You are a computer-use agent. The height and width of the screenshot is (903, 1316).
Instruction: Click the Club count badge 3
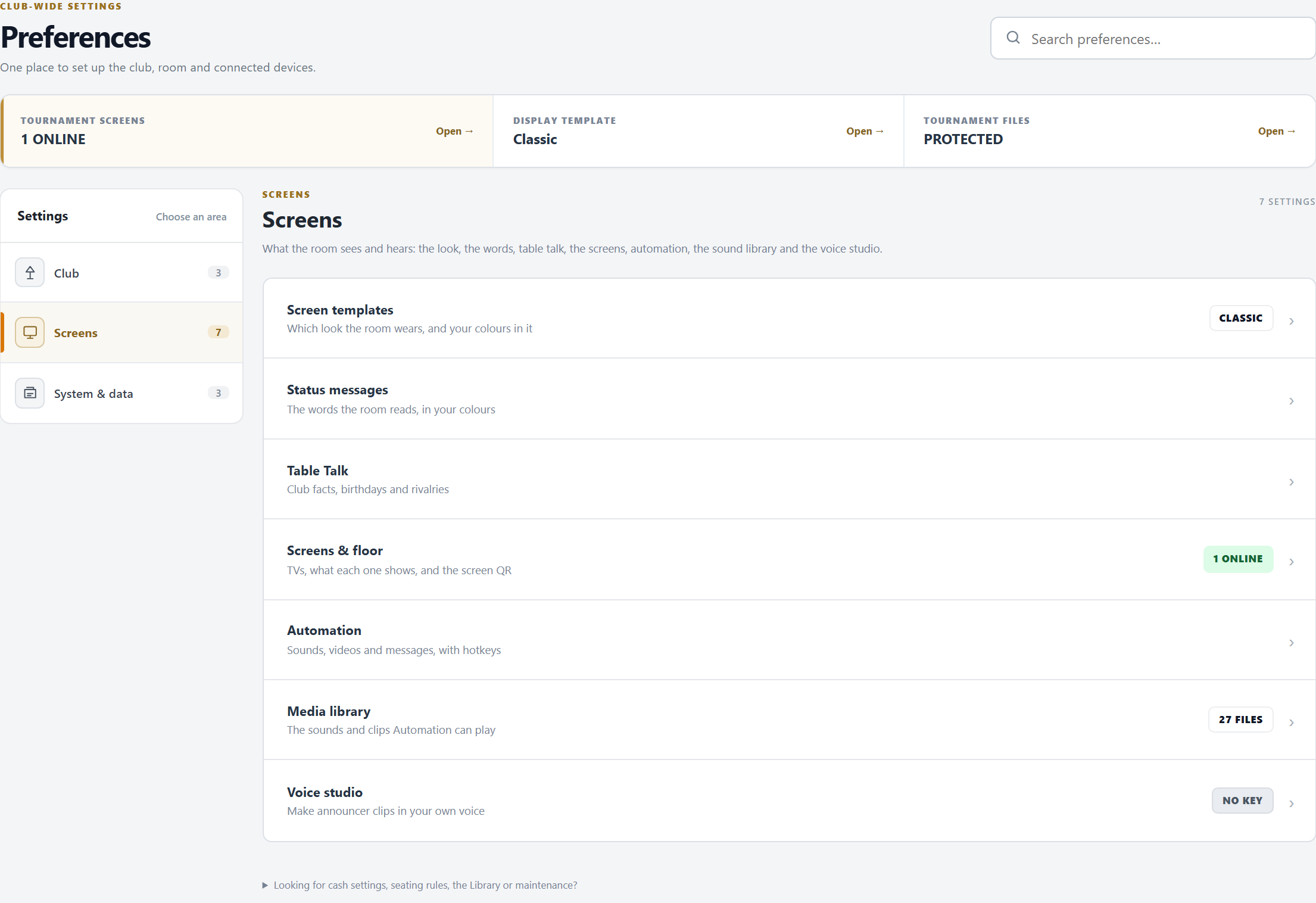(219, 273)
